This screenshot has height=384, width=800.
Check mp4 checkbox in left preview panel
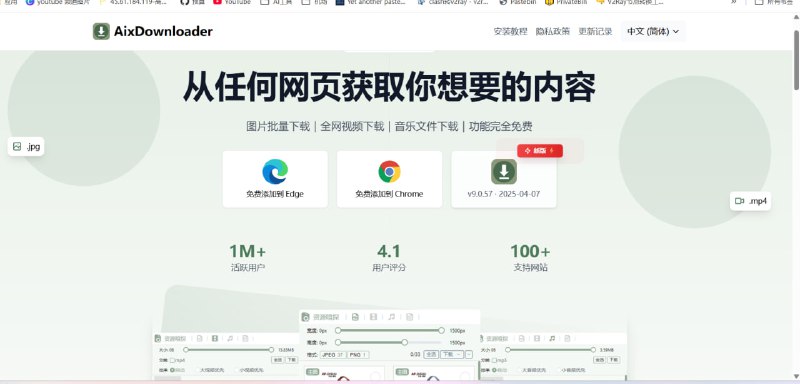[173, 360]
